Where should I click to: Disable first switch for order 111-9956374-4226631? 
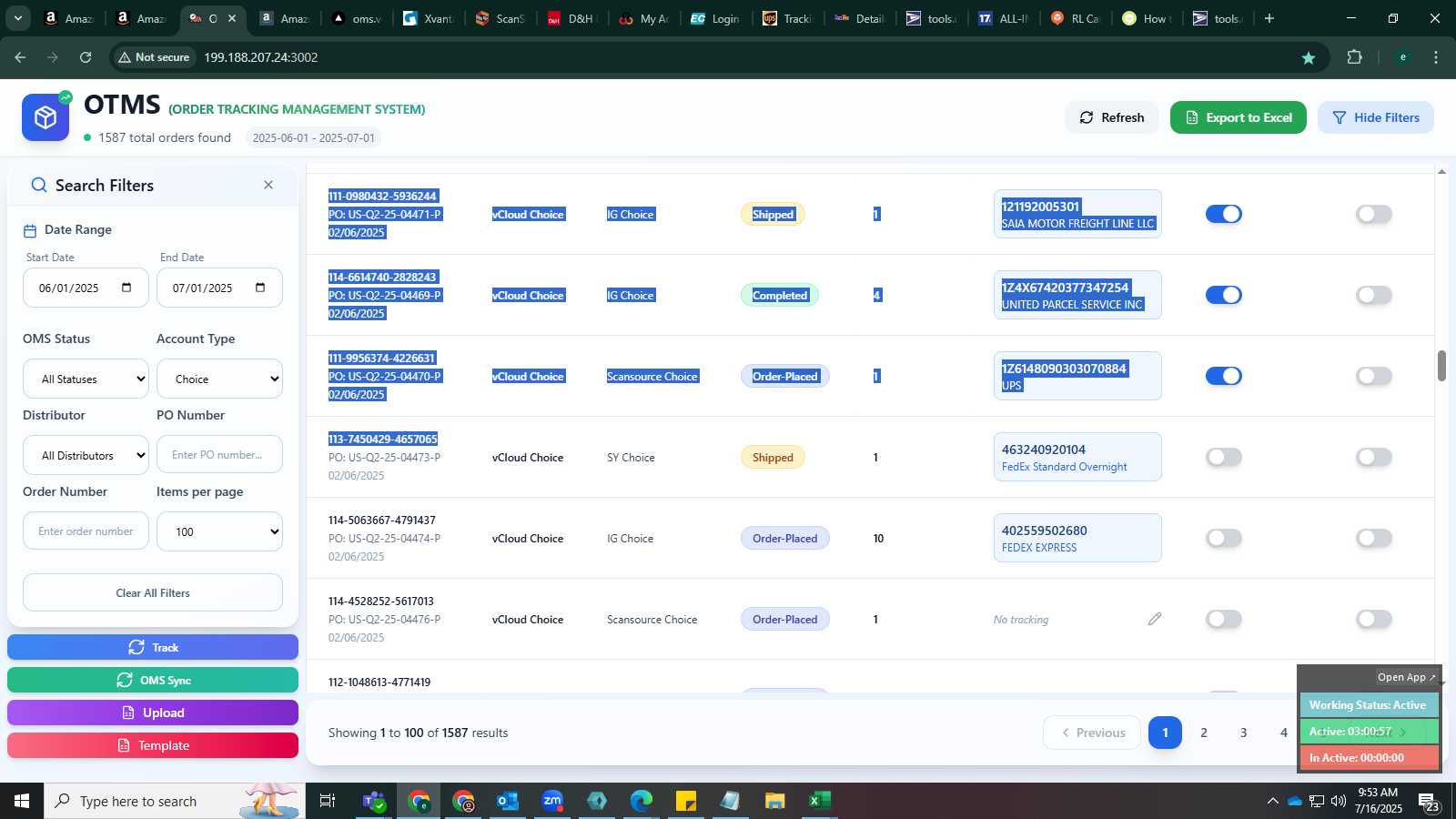(1224, 376)
